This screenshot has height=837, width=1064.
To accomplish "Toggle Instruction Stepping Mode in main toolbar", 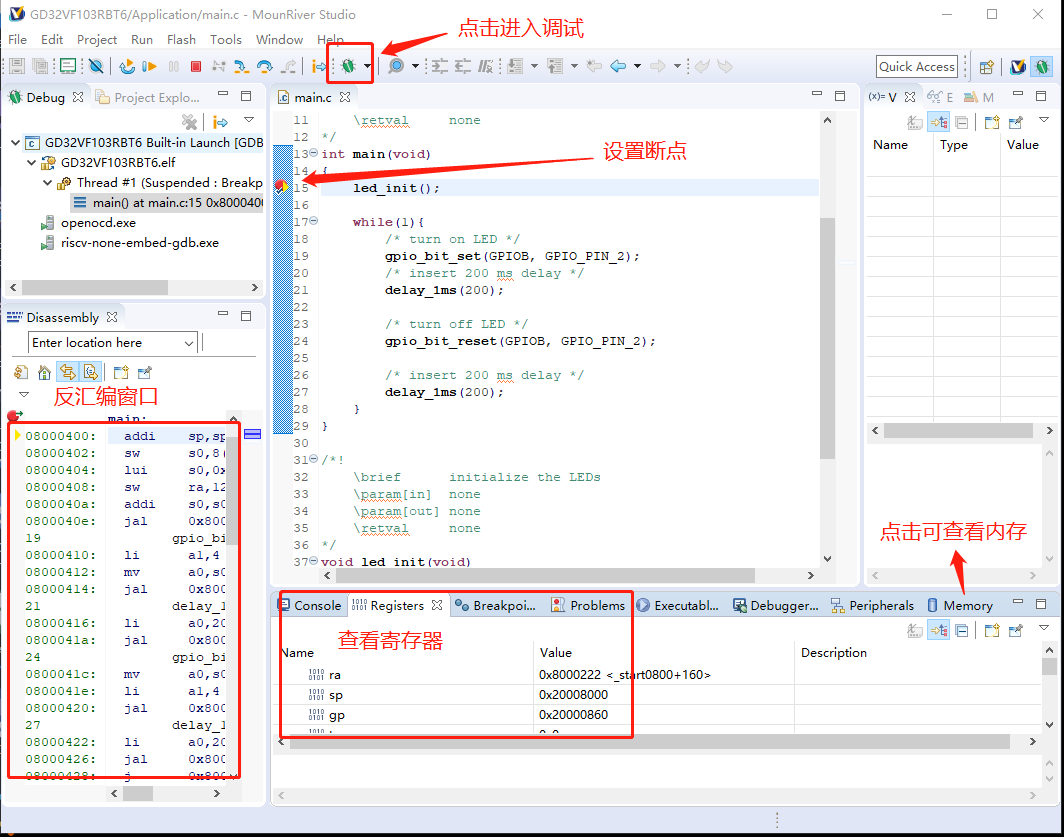I will (x=318, y=66).
